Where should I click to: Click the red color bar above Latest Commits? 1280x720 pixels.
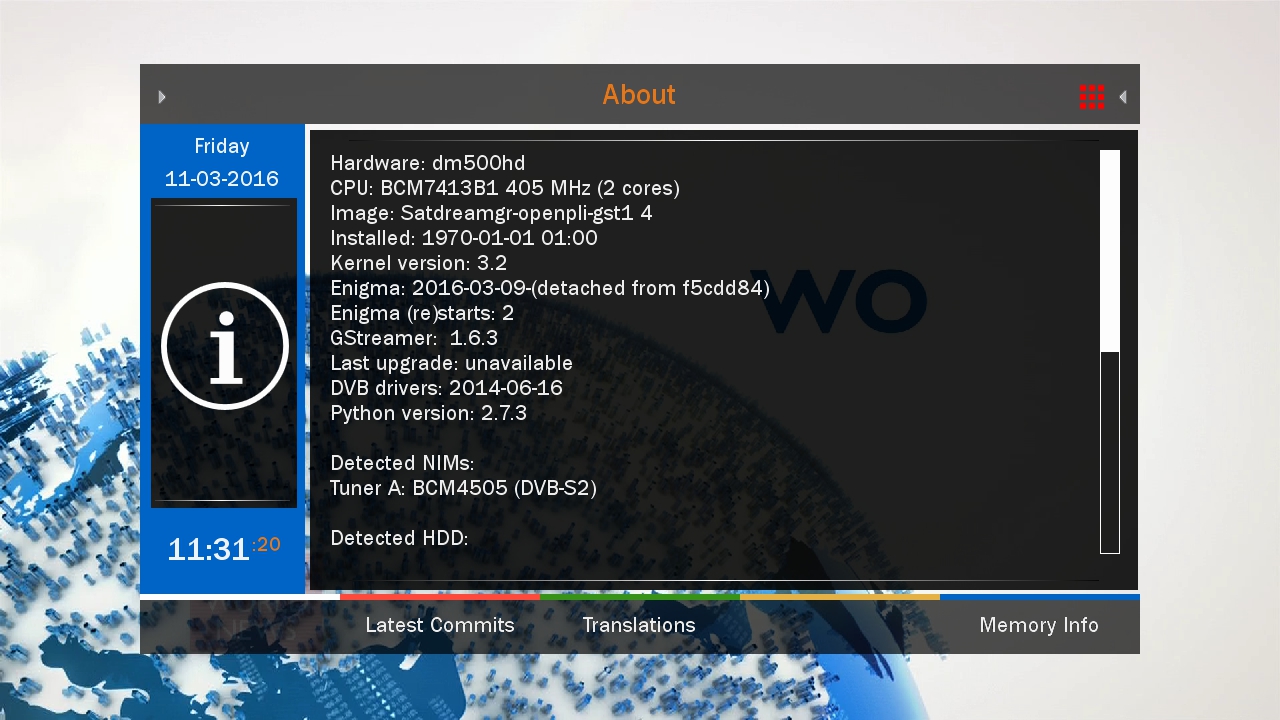(x=440, y=597)
